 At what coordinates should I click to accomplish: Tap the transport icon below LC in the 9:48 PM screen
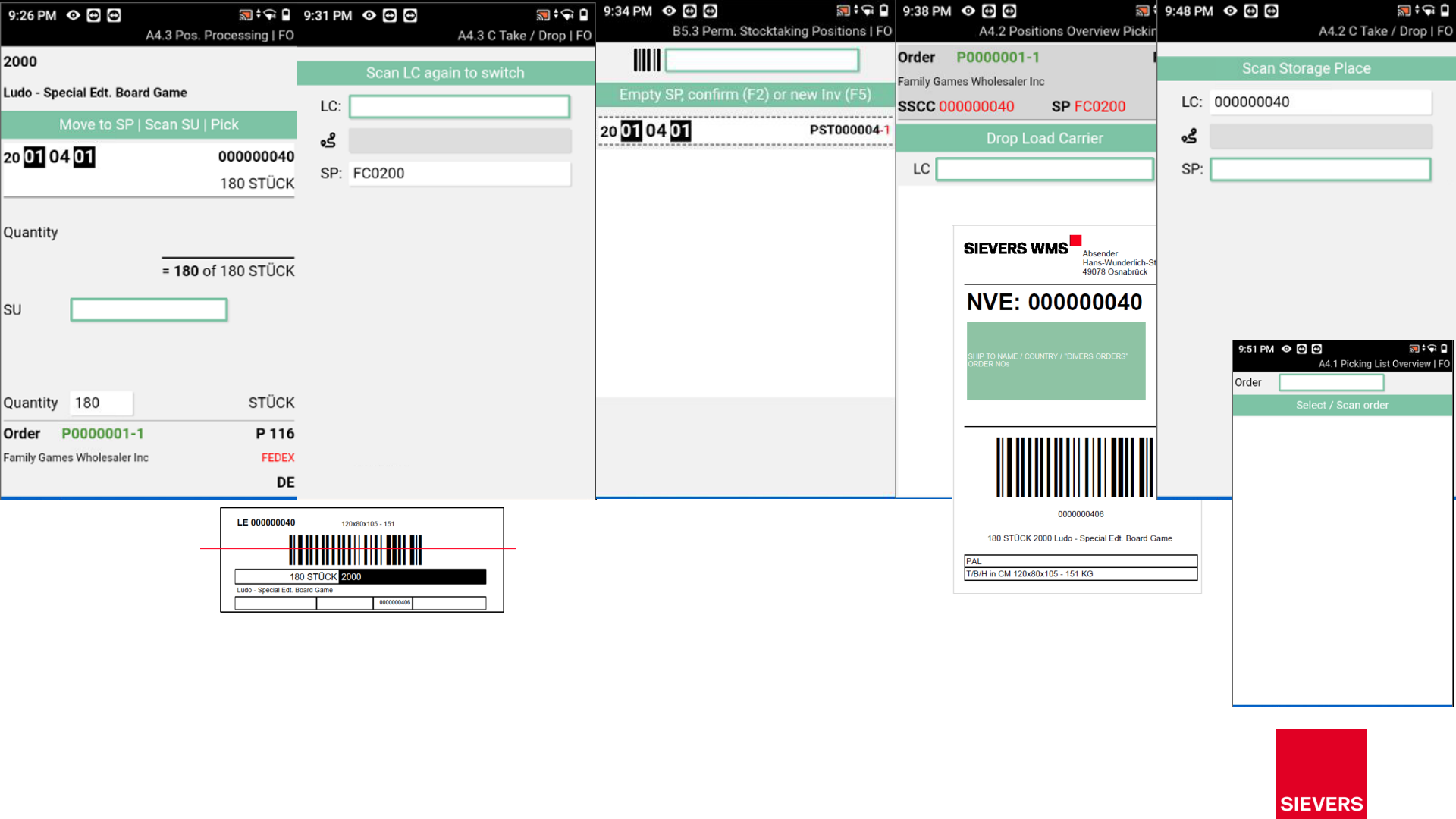coord(1189,136)
